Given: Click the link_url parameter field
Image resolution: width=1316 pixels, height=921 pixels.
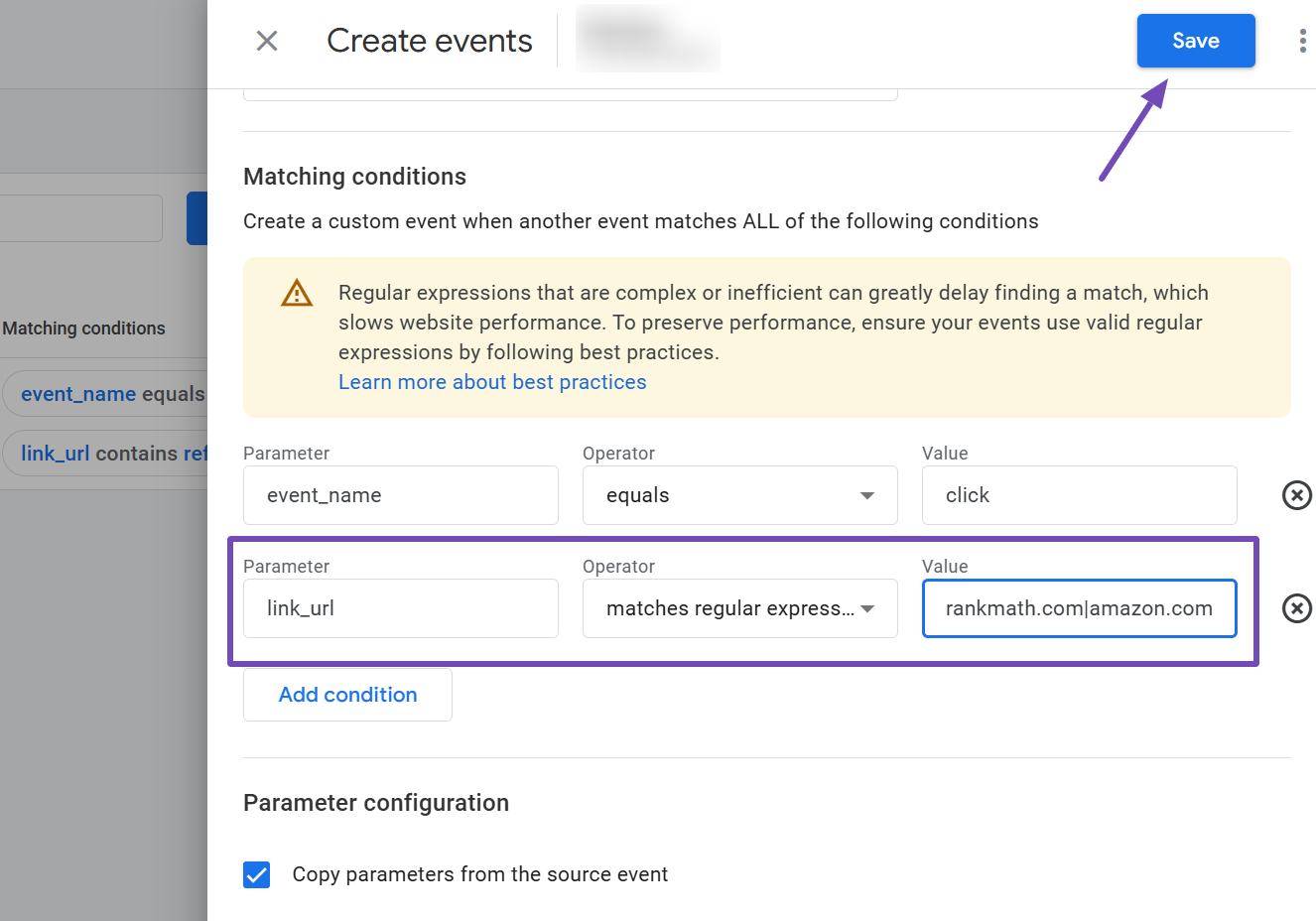Looking at the screenshot, I should [400, 608].
